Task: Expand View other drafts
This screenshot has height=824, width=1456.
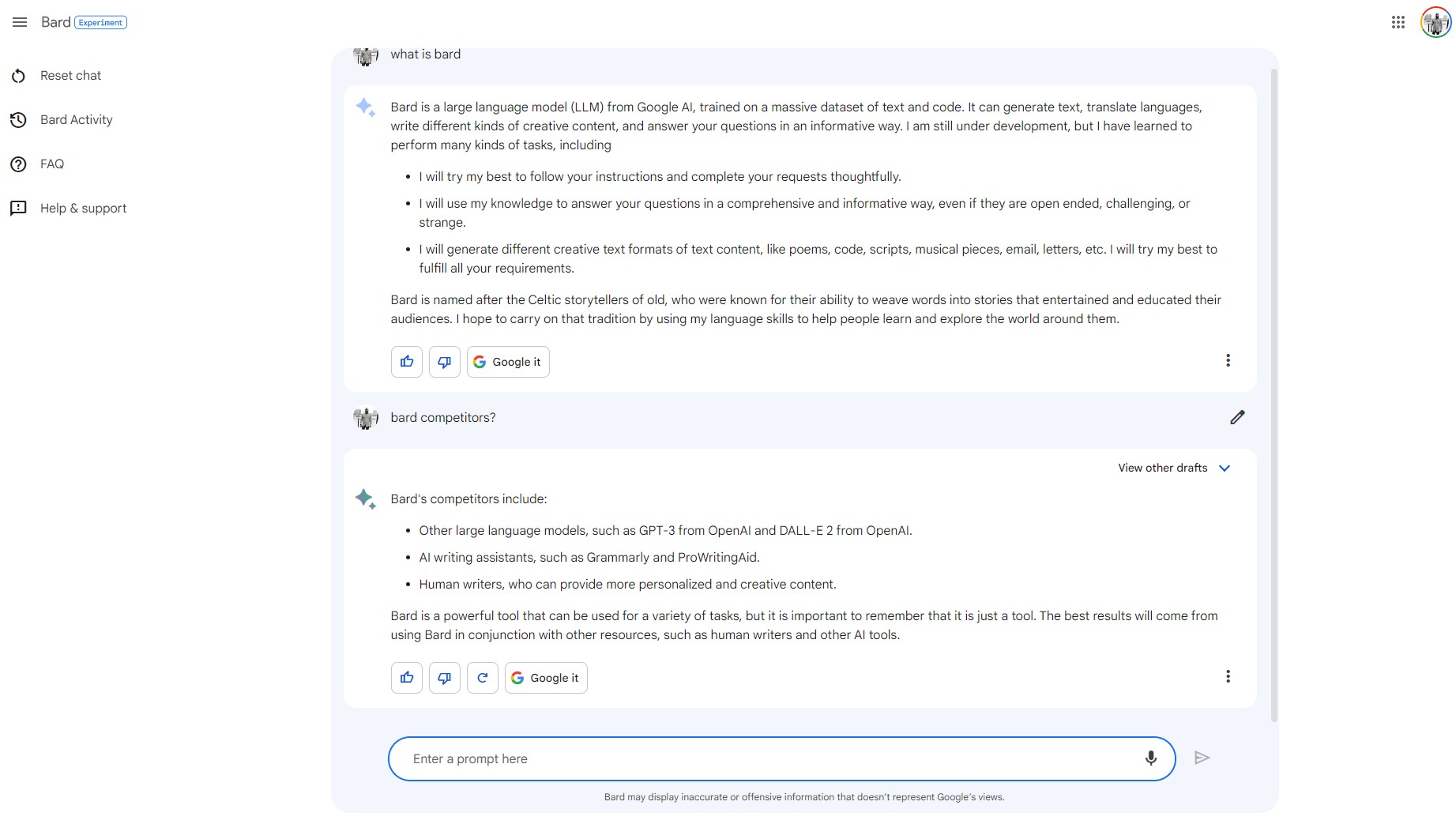Action: [1174, 468]
